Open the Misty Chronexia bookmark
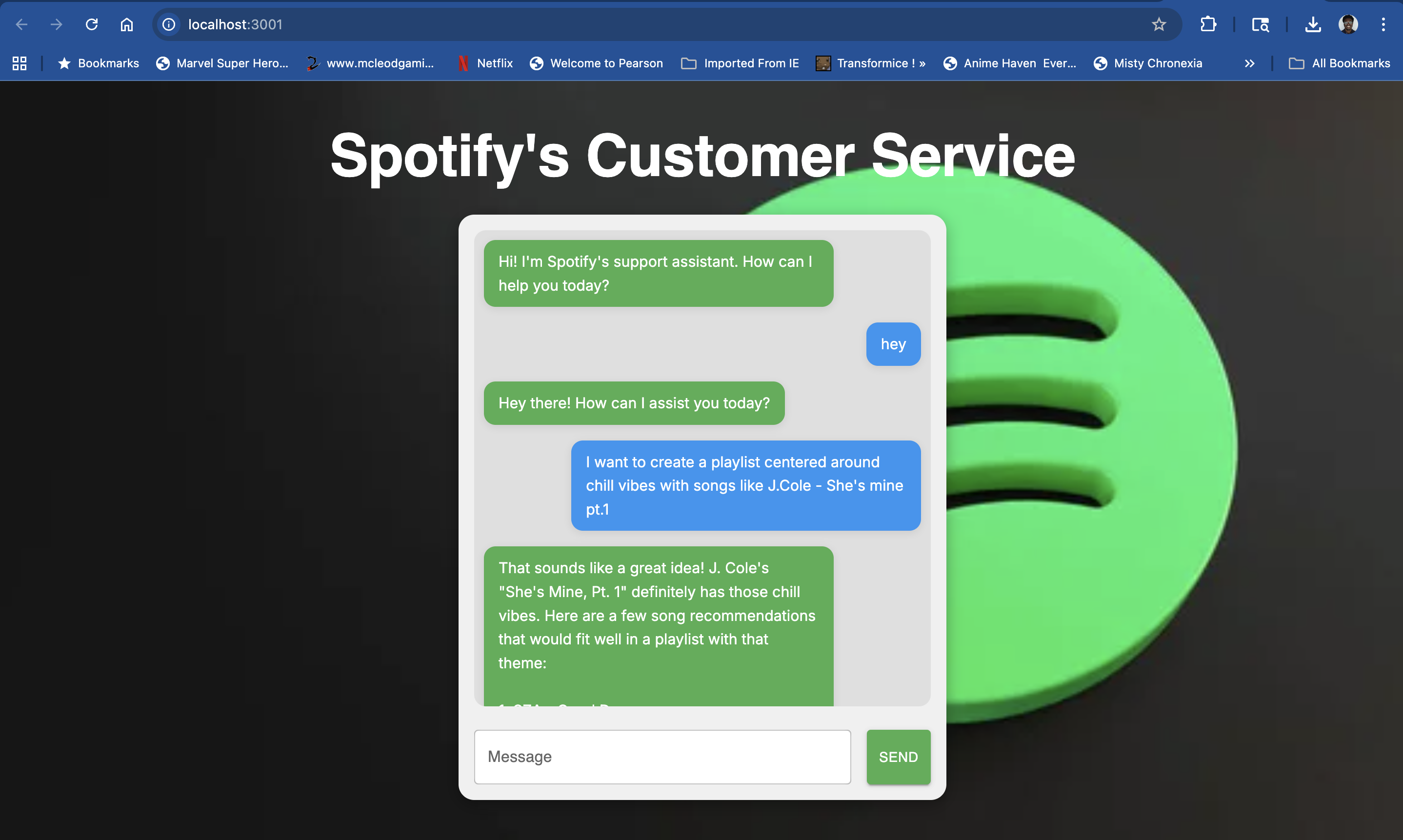Screen dimensions: 1403x840 [x=1147, y=63]
